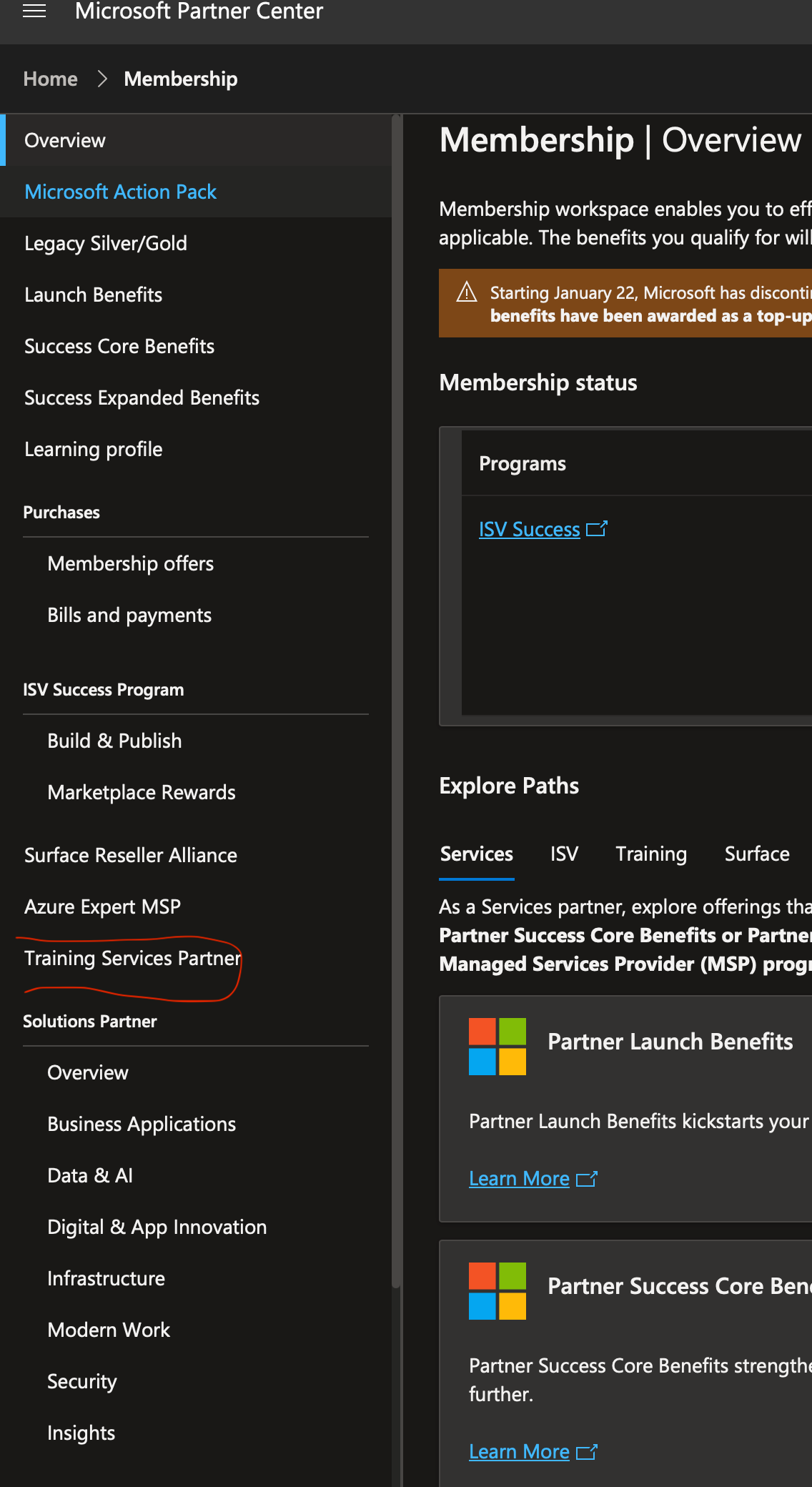Click external link icon beside first Learn More
Viewport: 812px width, 1487px height.
(587, 1179)
